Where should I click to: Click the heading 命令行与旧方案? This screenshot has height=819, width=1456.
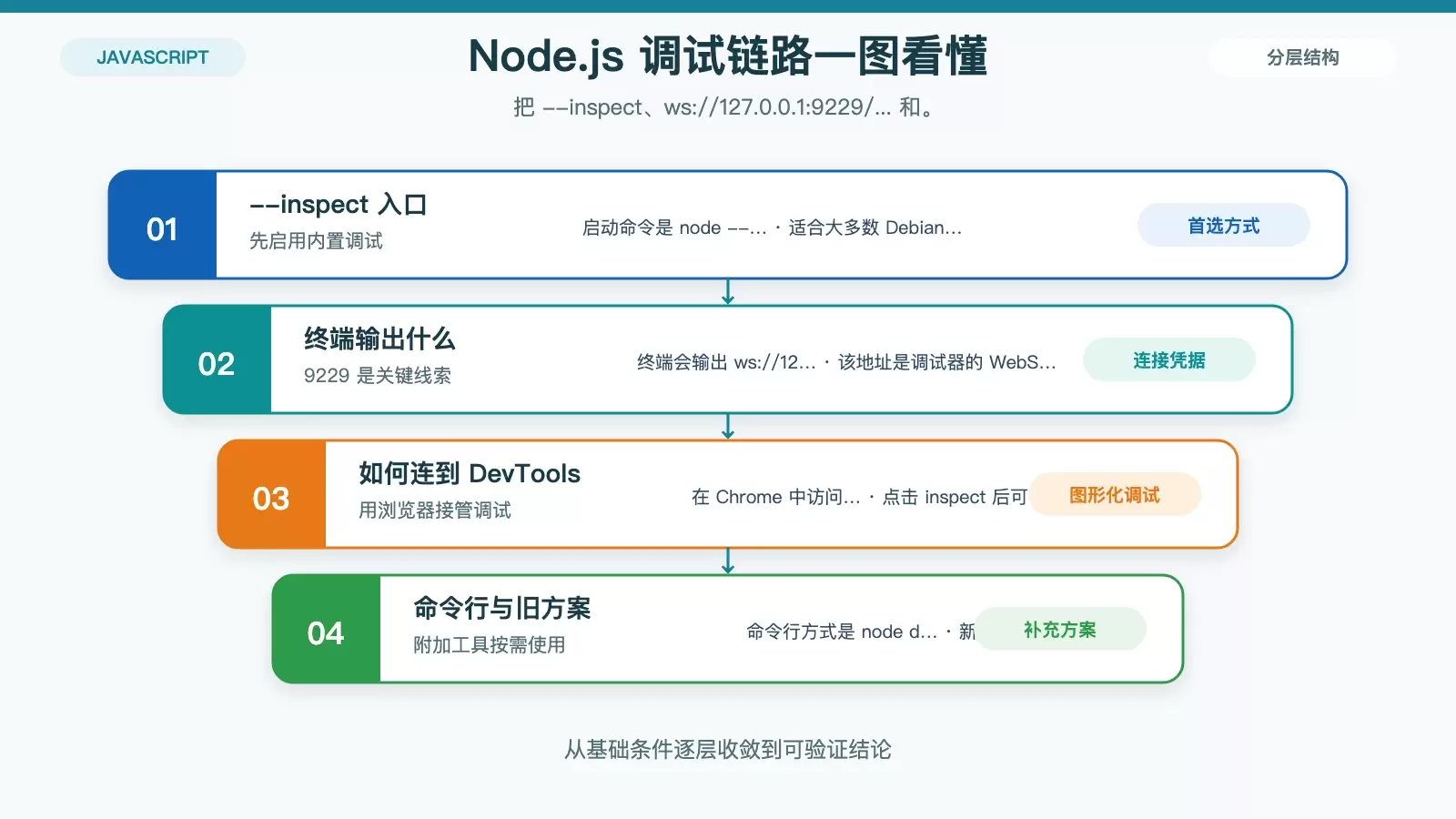(502, 608)
